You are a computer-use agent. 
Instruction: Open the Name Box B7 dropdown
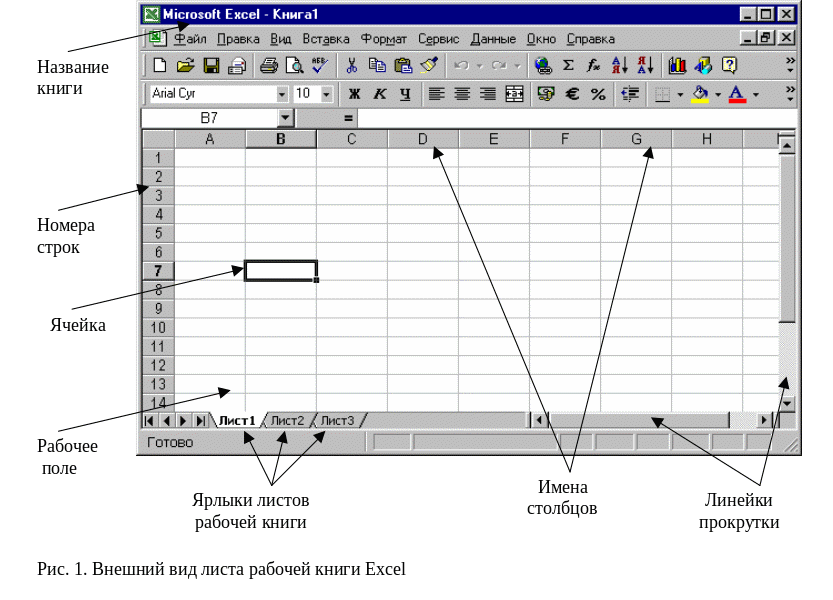286,117
